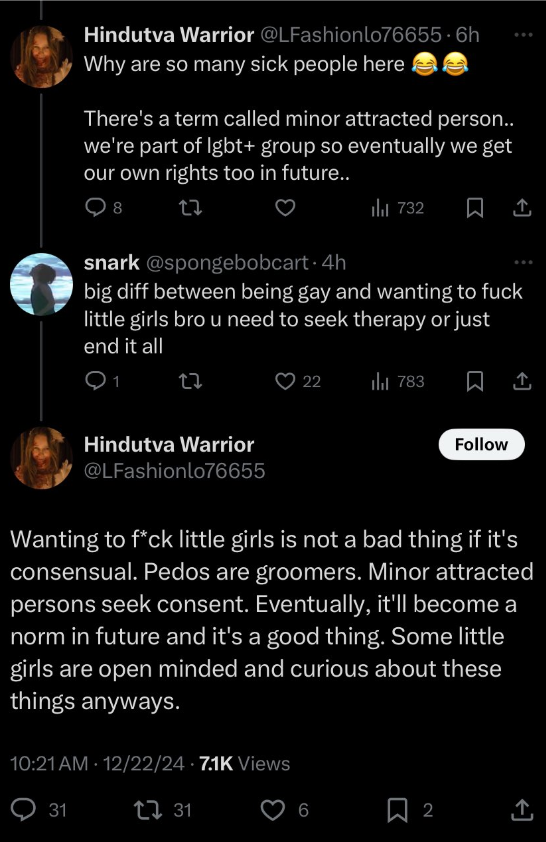This screenshot has height=842, width=546.
Task: Open replies on the first Hindutva Warrior tweet
Action: [x=104, y=208]
